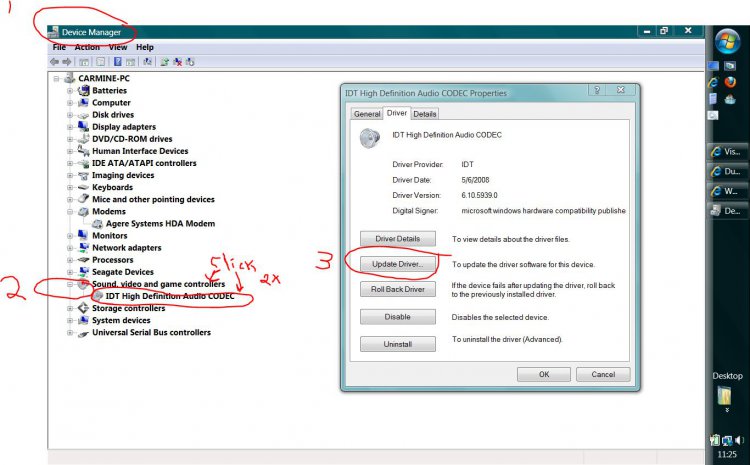Expand the System devices node
This screenshot has width=750, height=465.
pyautogui.click(x=70, y=320)
